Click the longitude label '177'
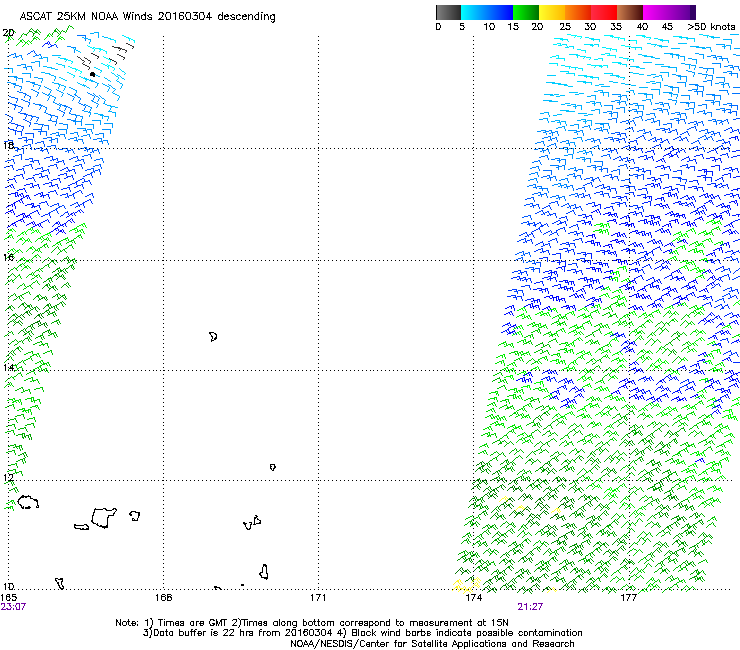Viewport: 740px width, 650px height. click(628, 598)
